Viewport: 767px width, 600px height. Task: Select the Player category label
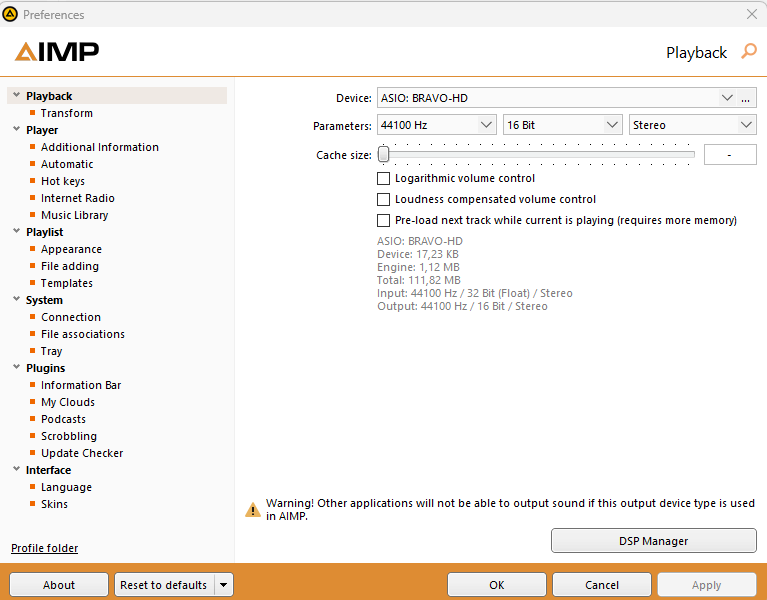tap(42, 130)
